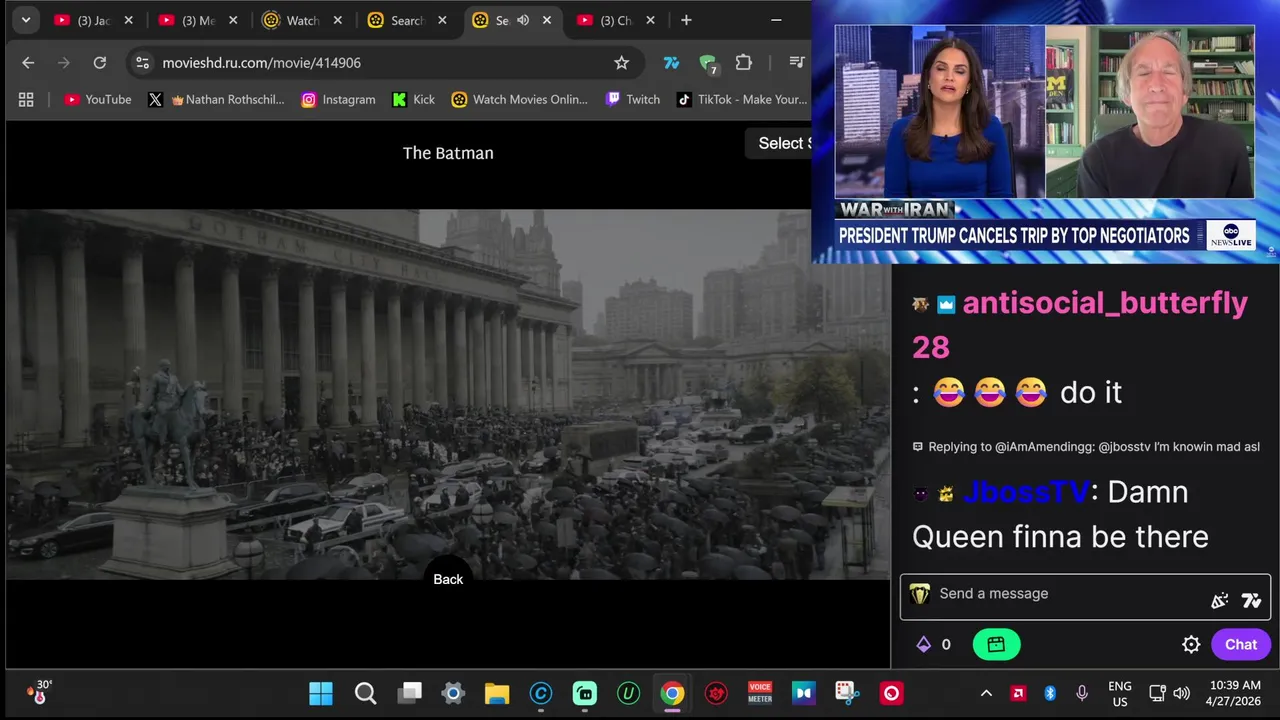This screenshot has width=1280, height=720.
Task: Open the tab search dropdown arrow
Action: click(26, 20)
